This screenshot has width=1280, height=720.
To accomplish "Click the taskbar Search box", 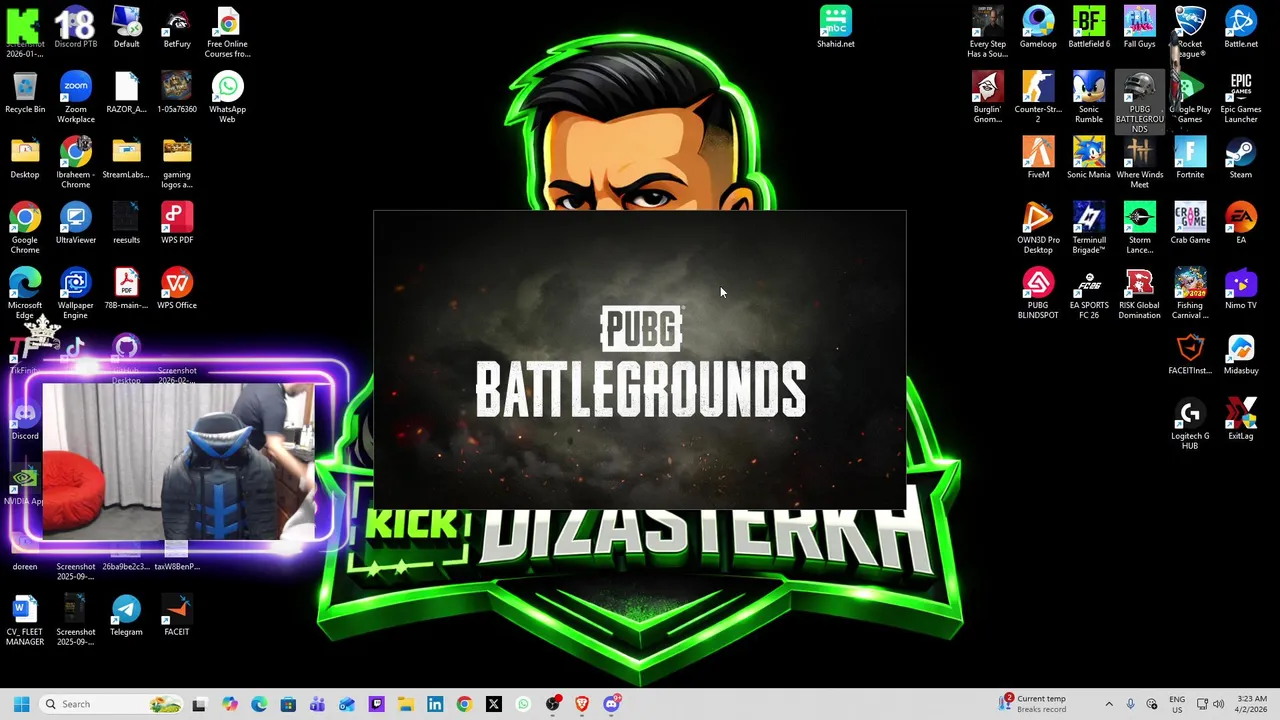I will 110,704.
